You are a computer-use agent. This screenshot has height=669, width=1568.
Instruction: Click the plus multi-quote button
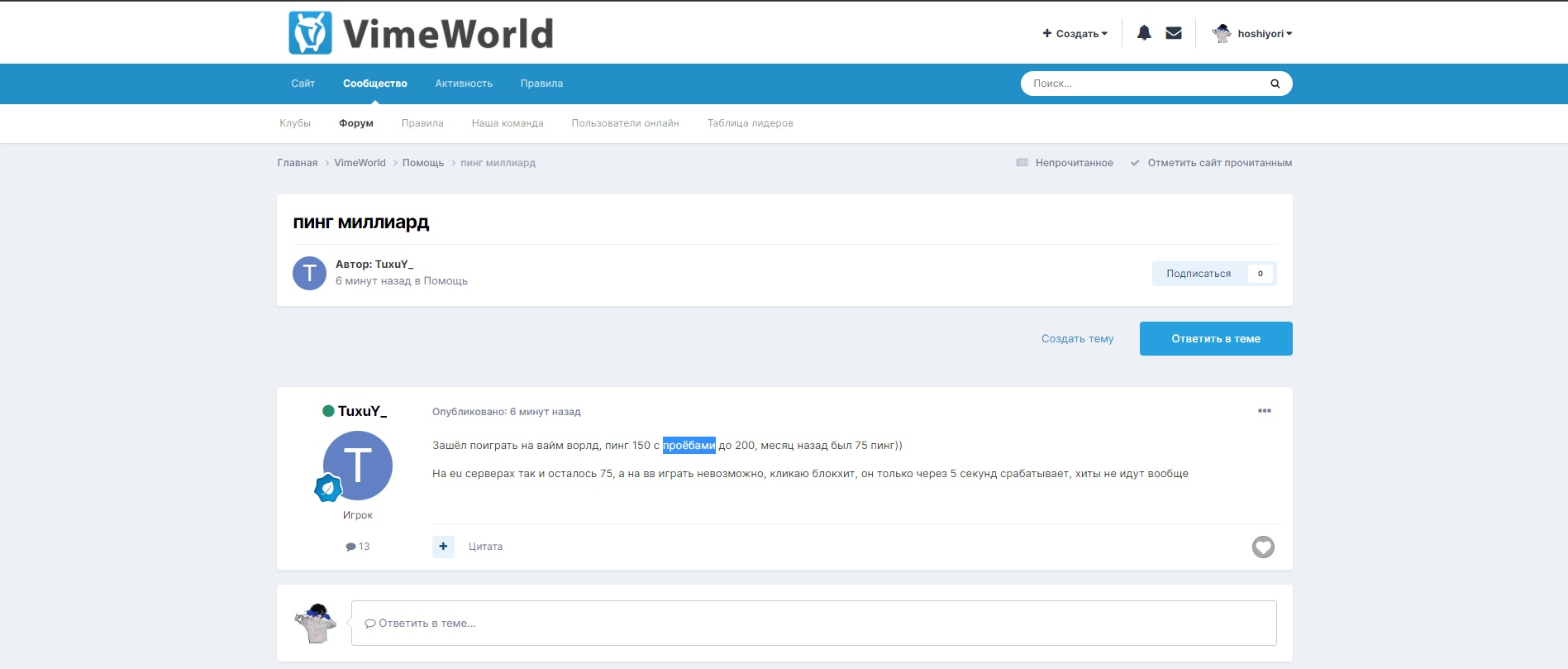443,547
